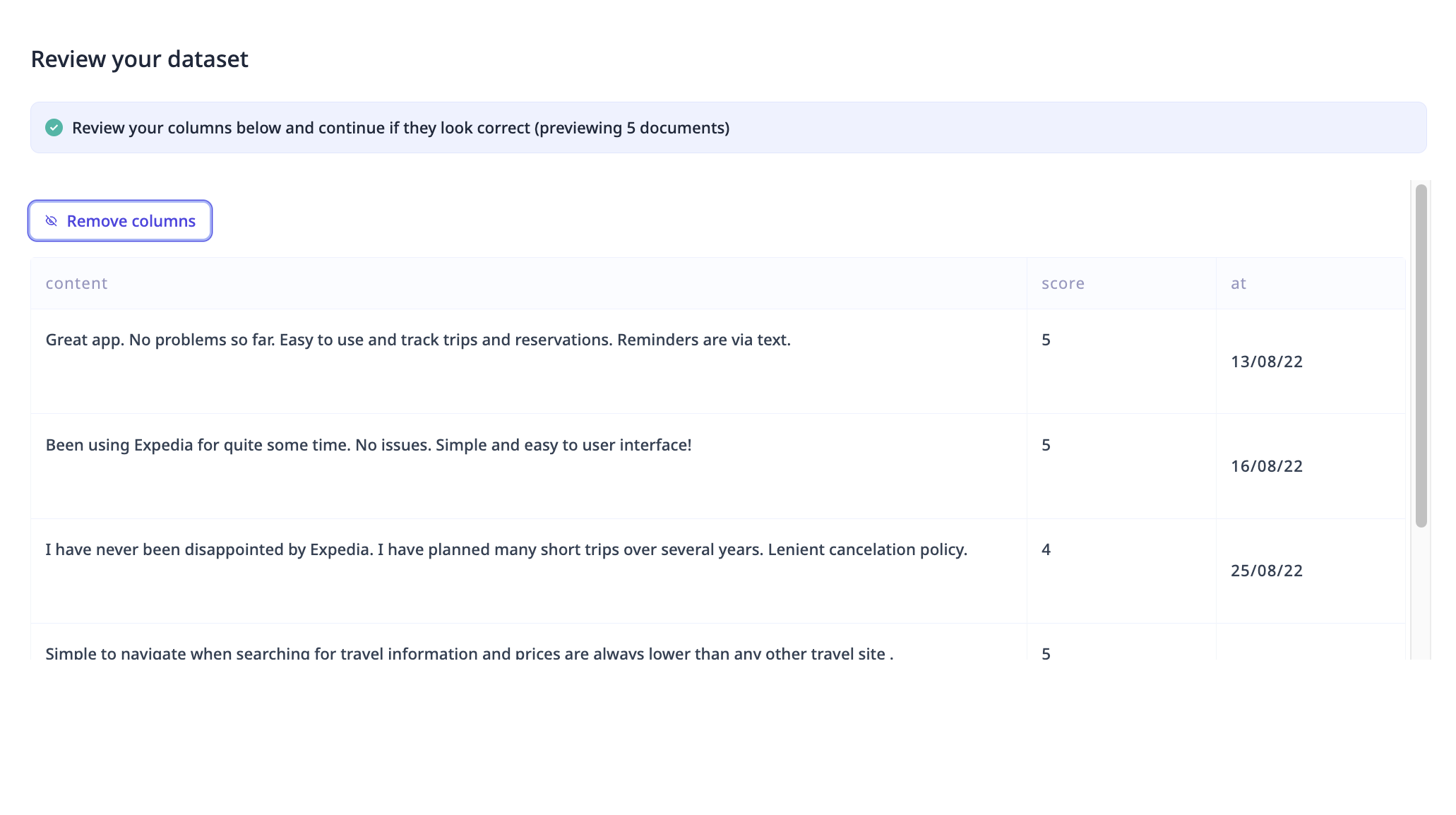The image size is (1456, 815).
Task: Click the review columns info banner text
Action: [400, 128]
